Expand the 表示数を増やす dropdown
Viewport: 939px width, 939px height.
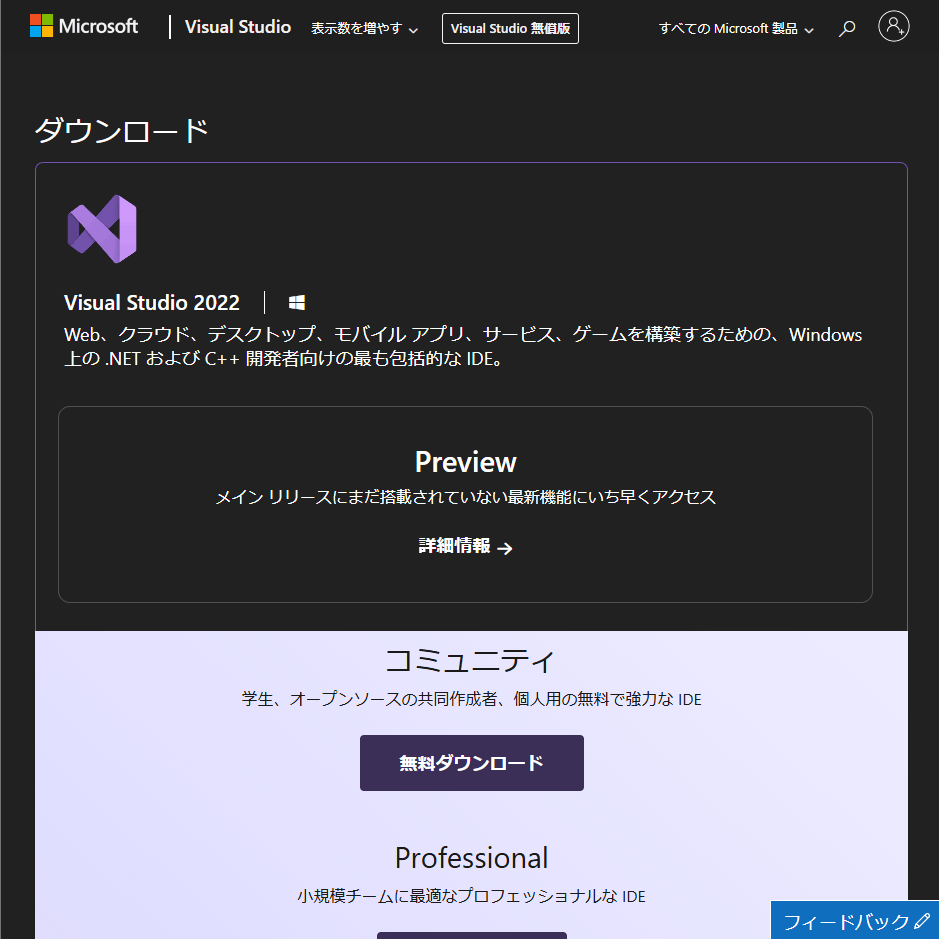click(x=364, y=29)
